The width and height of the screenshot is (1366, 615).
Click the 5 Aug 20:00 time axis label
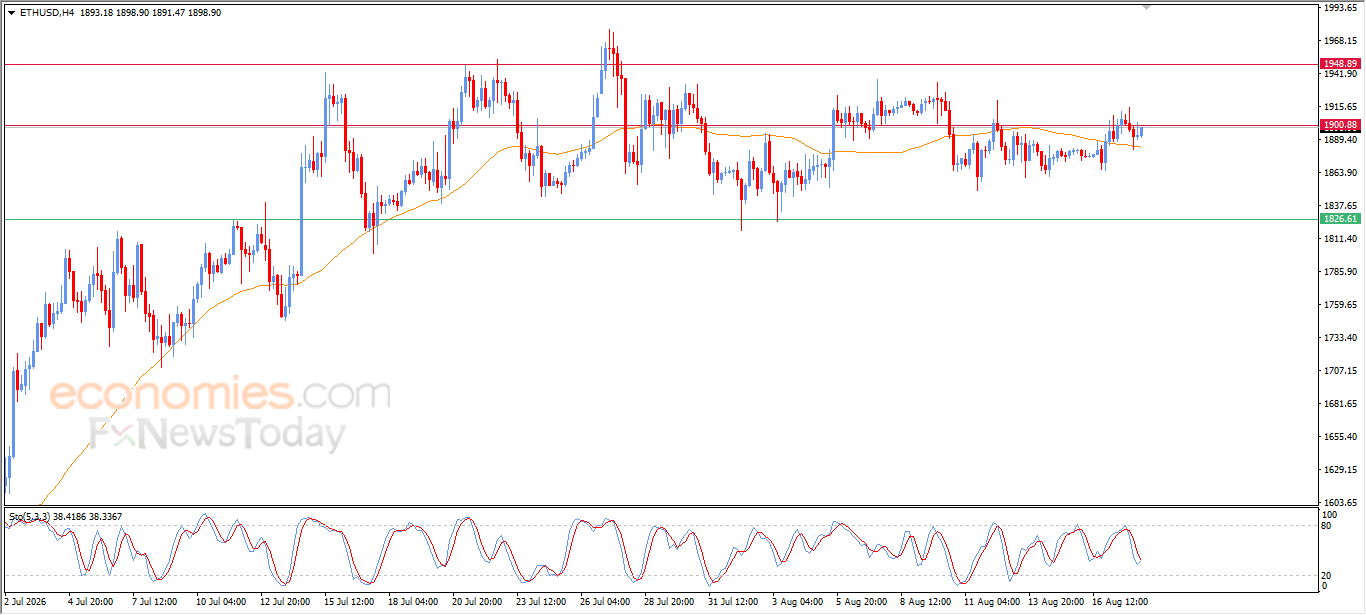point(861,603)
